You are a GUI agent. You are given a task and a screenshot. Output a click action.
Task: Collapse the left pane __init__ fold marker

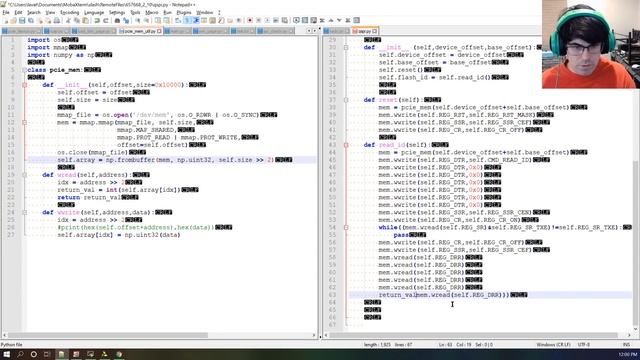pyautogui.click(x=24, y=85)
